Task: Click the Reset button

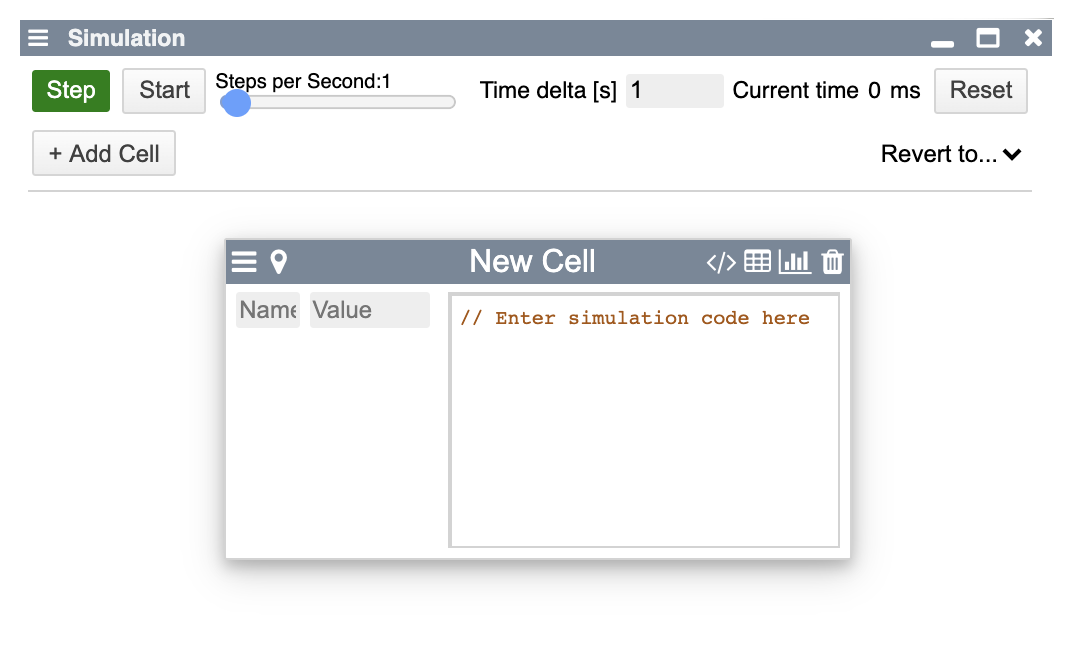Action: (x=980, y=90)
